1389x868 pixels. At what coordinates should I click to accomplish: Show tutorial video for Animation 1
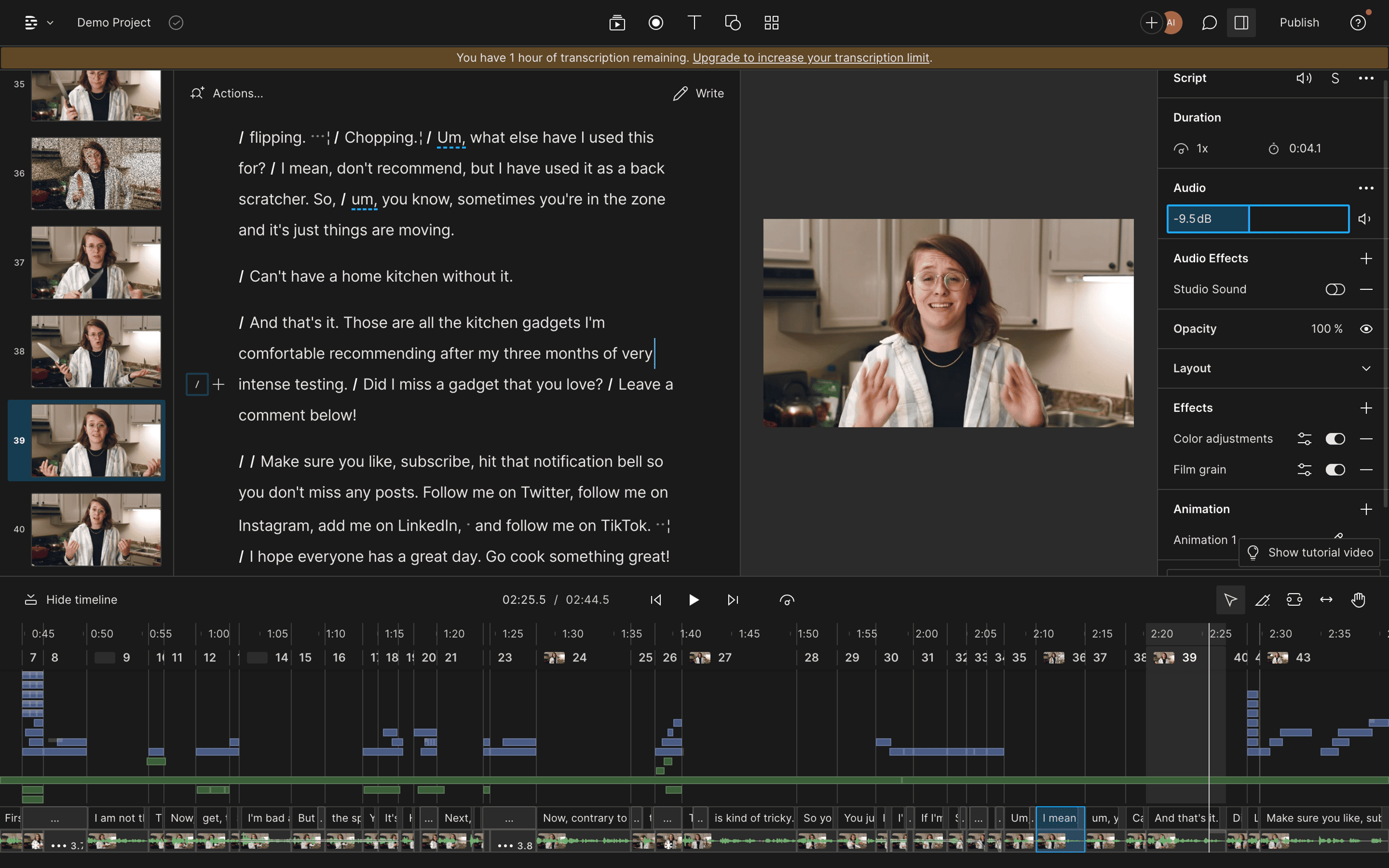click(x=1310, y=551)
